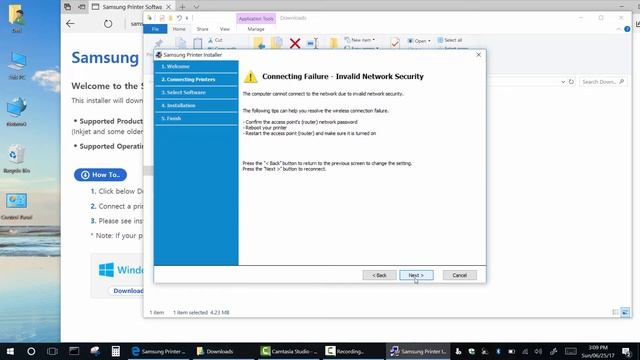This screenshot has width=640, height=360.
Task: Open the Open dropdown in the ribbon
Action: pos(419,41)
